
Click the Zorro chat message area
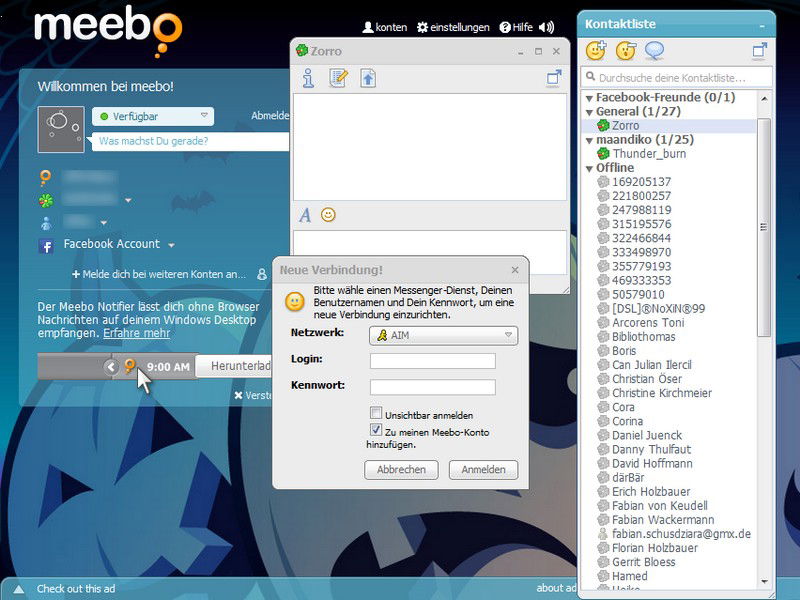click(x=430, y=146)
